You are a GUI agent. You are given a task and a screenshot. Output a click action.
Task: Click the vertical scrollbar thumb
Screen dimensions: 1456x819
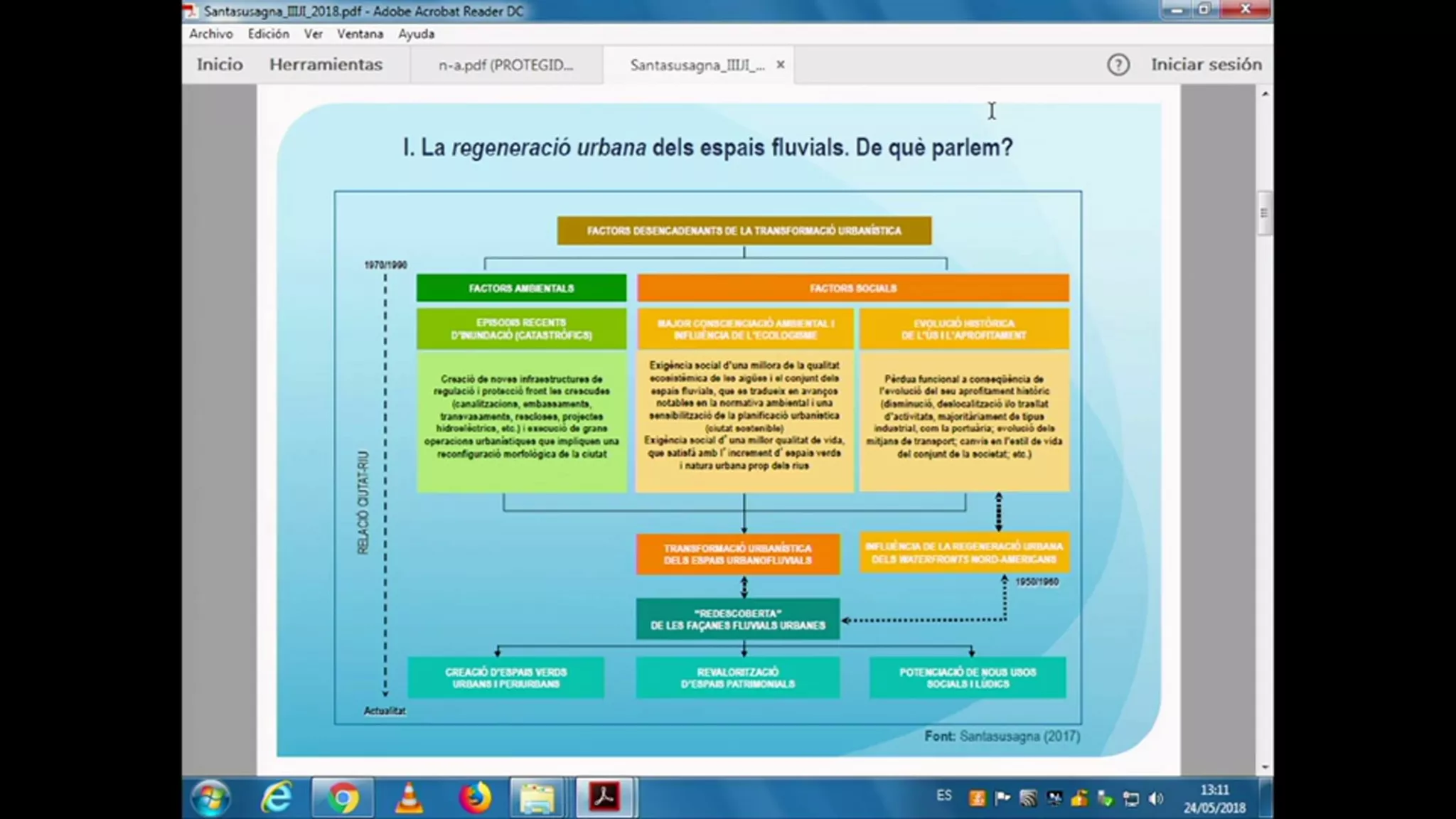coord(1264,213)
